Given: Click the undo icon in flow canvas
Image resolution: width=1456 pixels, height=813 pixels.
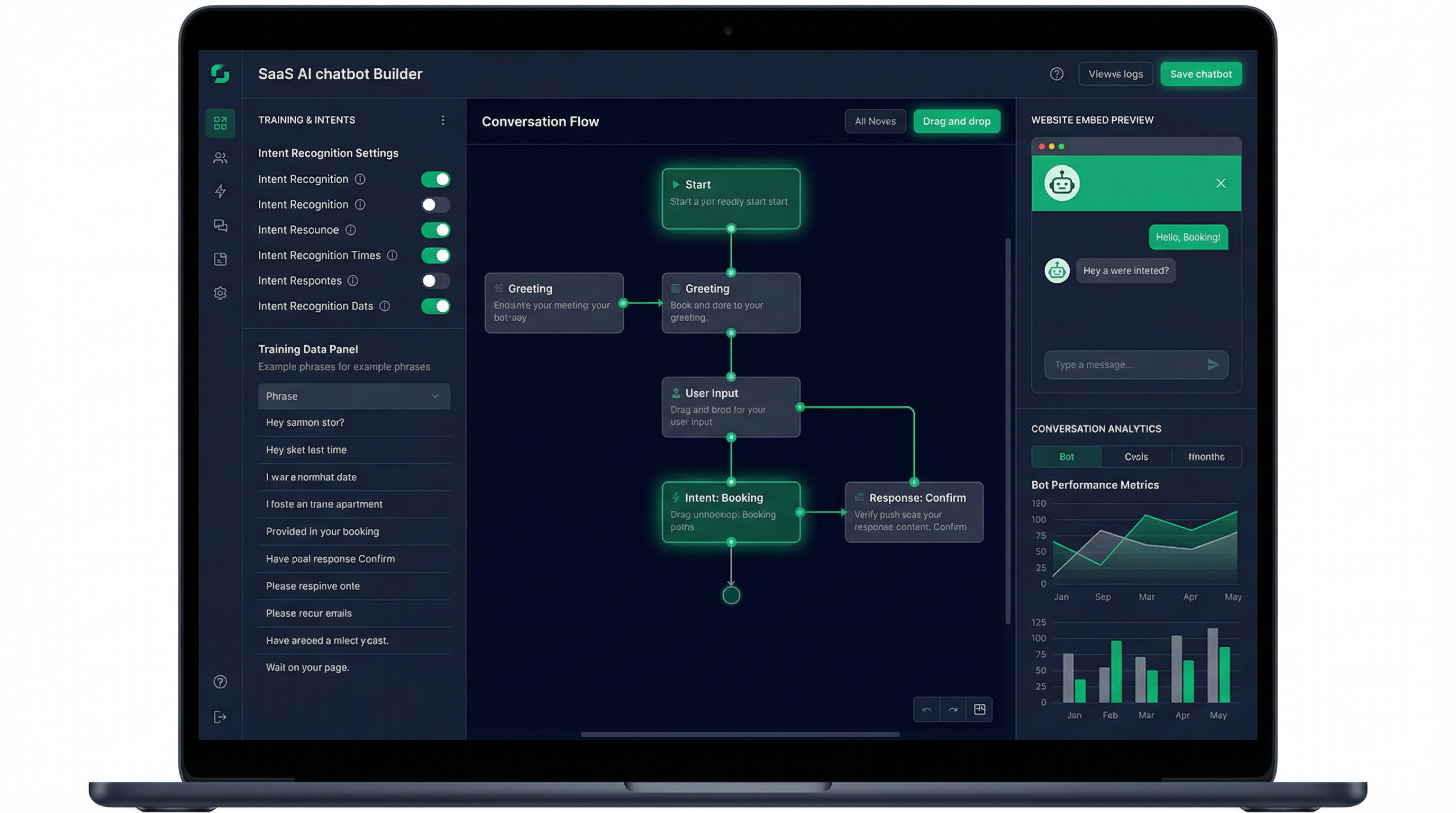Looking at the screenshot, I should point(926,710).
